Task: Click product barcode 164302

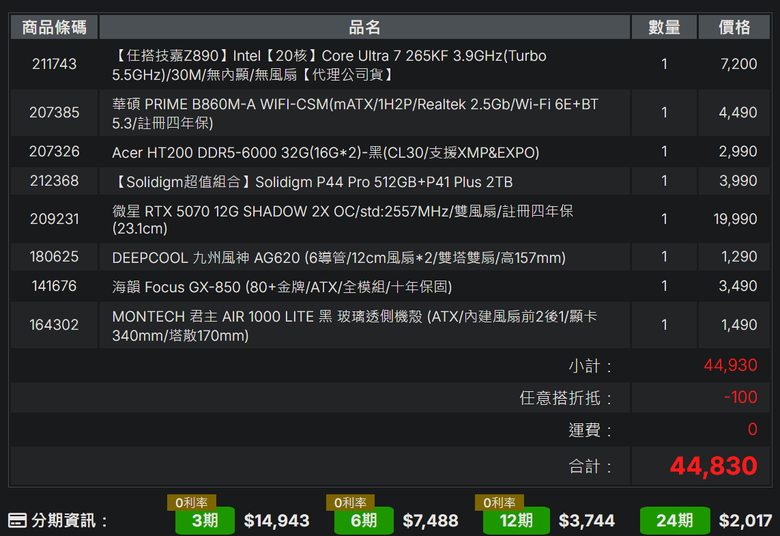Action: [x=54, y=325]
